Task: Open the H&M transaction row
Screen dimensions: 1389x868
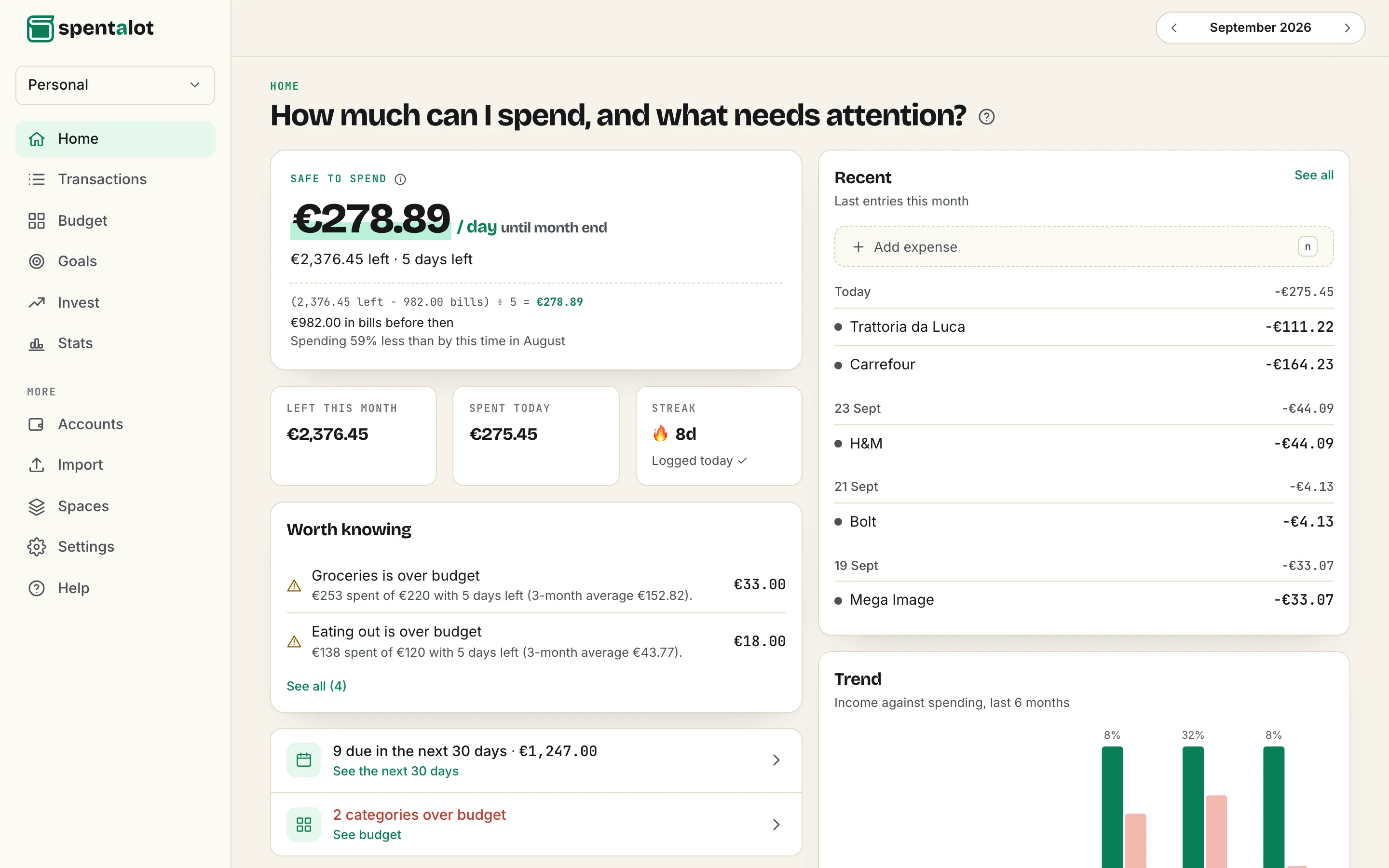Action: pyautogui.click(x=1084, y=444)
